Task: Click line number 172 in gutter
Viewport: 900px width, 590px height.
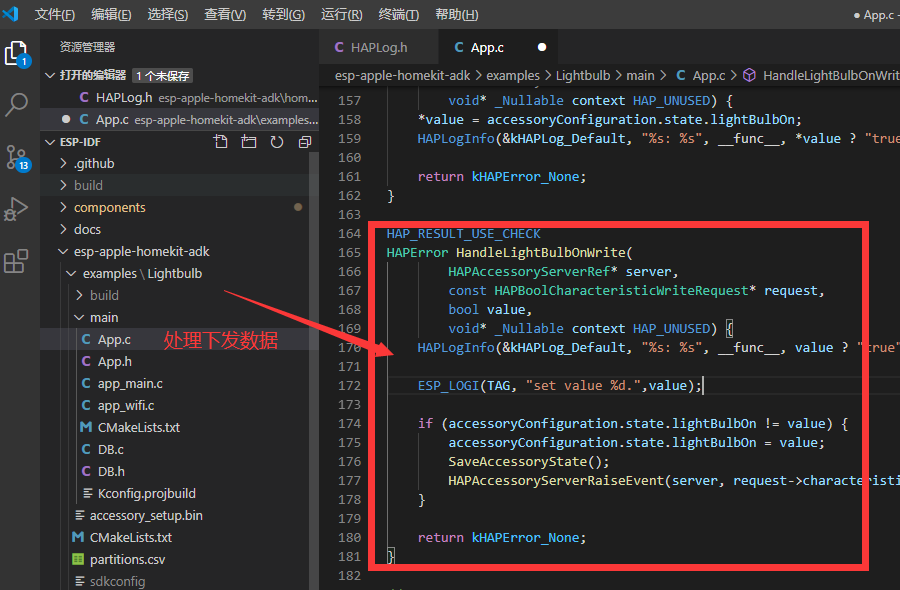Action: click(350, 385)
